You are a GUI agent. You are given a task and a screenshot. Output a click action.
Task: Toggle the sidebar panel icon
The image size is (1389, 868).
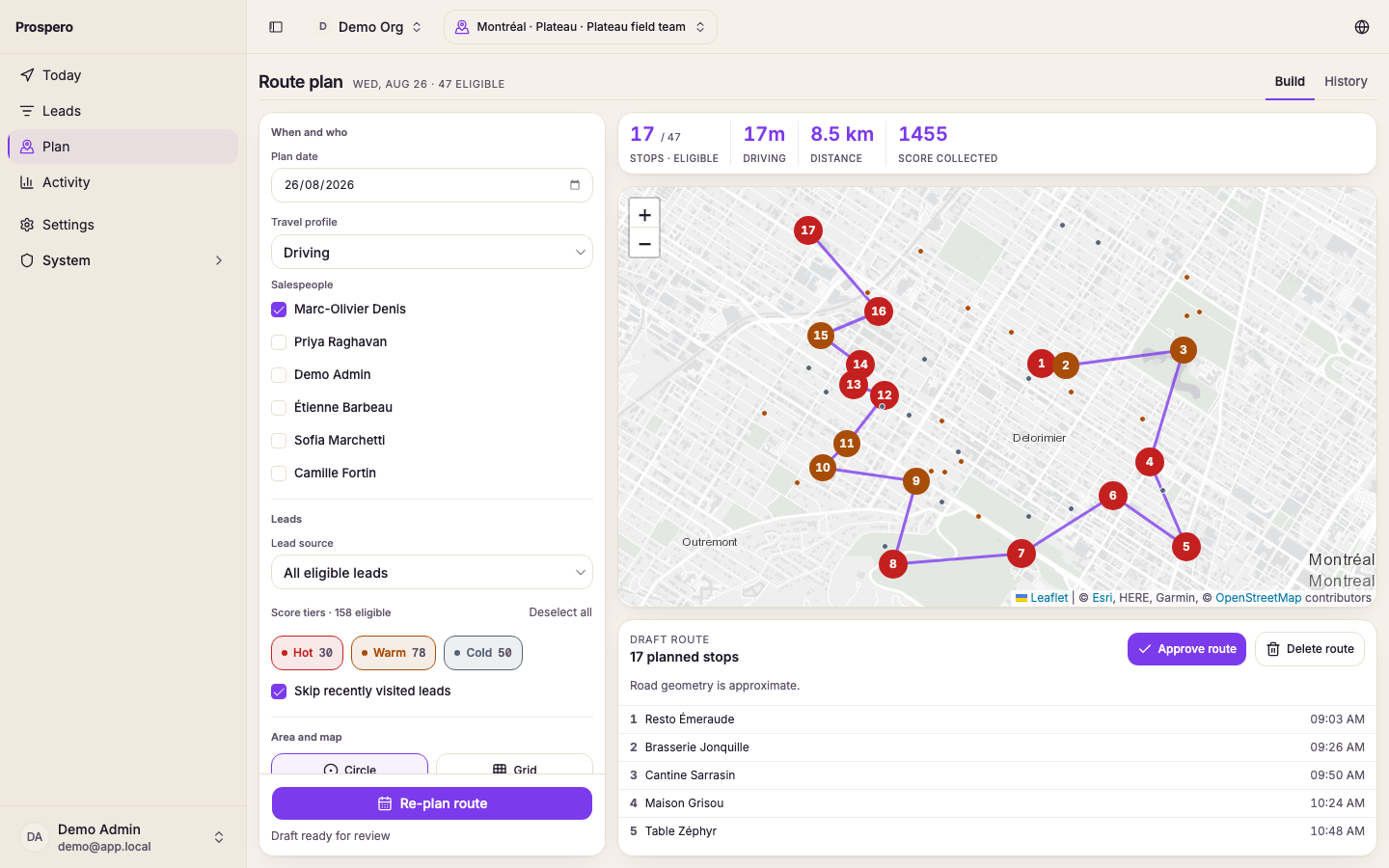click(x=276, y=27)
